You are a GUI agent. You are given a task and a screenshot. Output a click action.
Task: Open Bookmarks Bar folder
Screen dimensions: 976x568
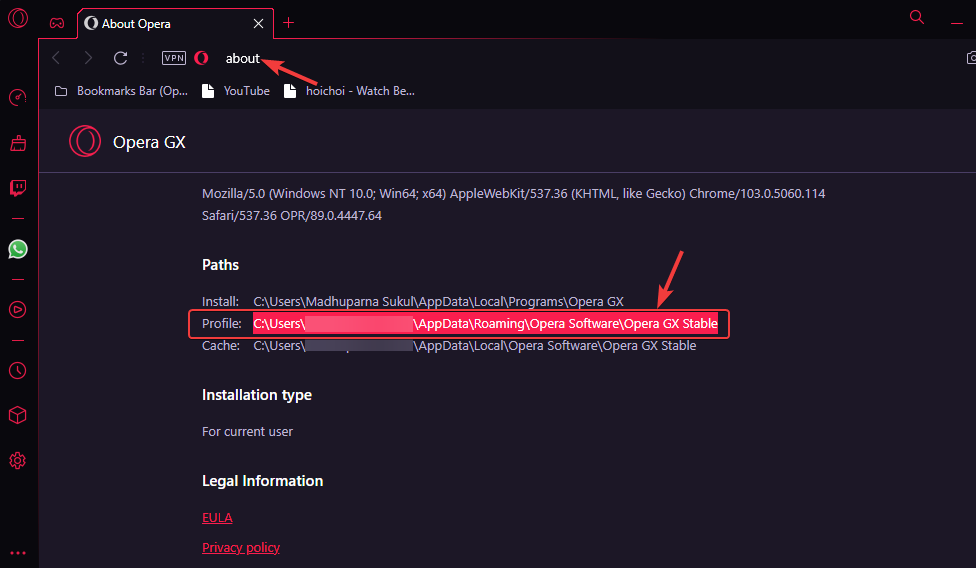[x=121, y=91]
